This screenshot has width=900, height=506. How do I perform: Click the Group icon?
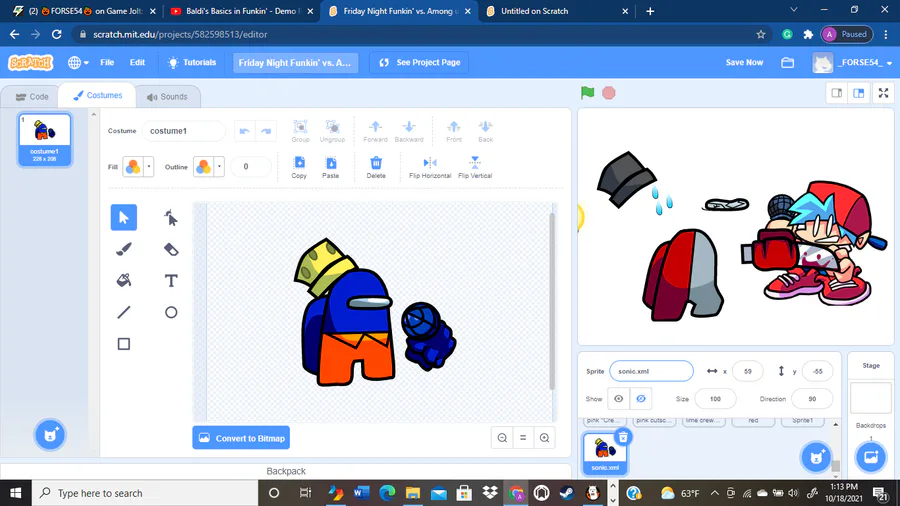[x=300, y=131]
